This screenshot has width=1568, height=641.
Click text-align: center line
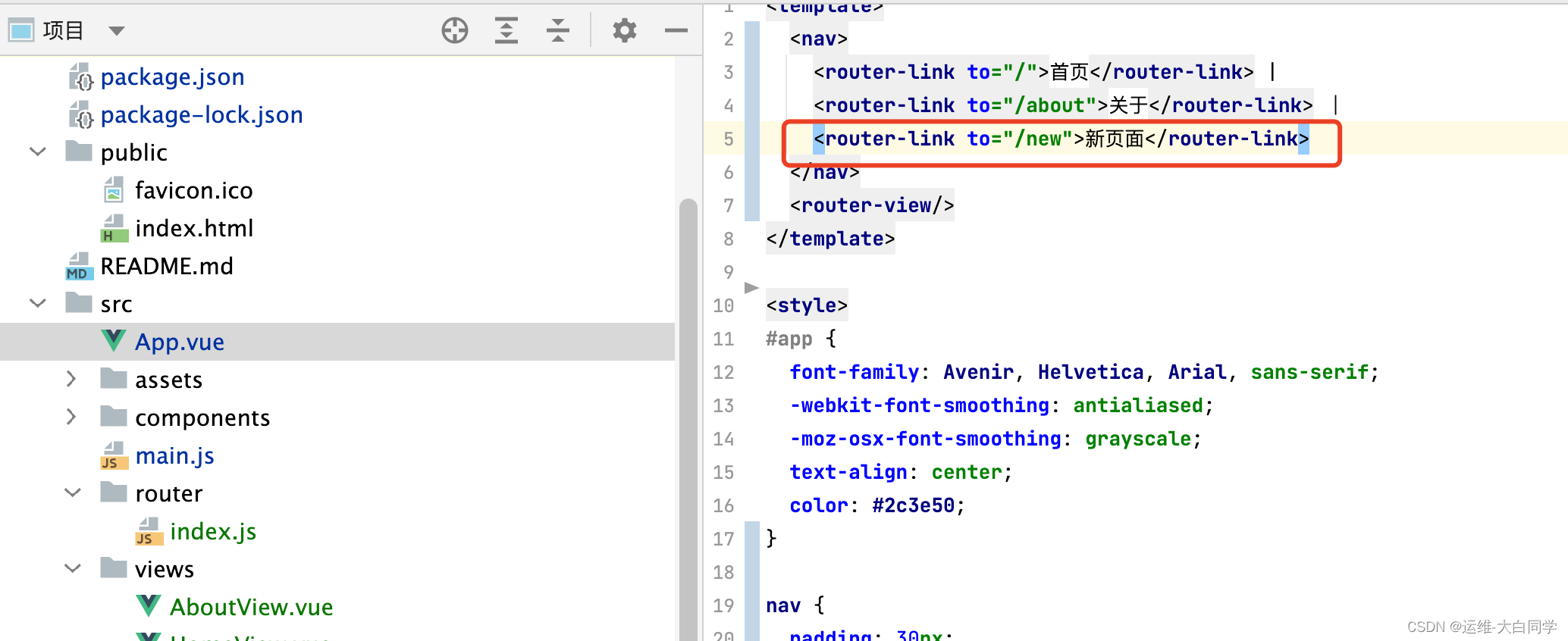pyautogui.click(x=901, y=472)
